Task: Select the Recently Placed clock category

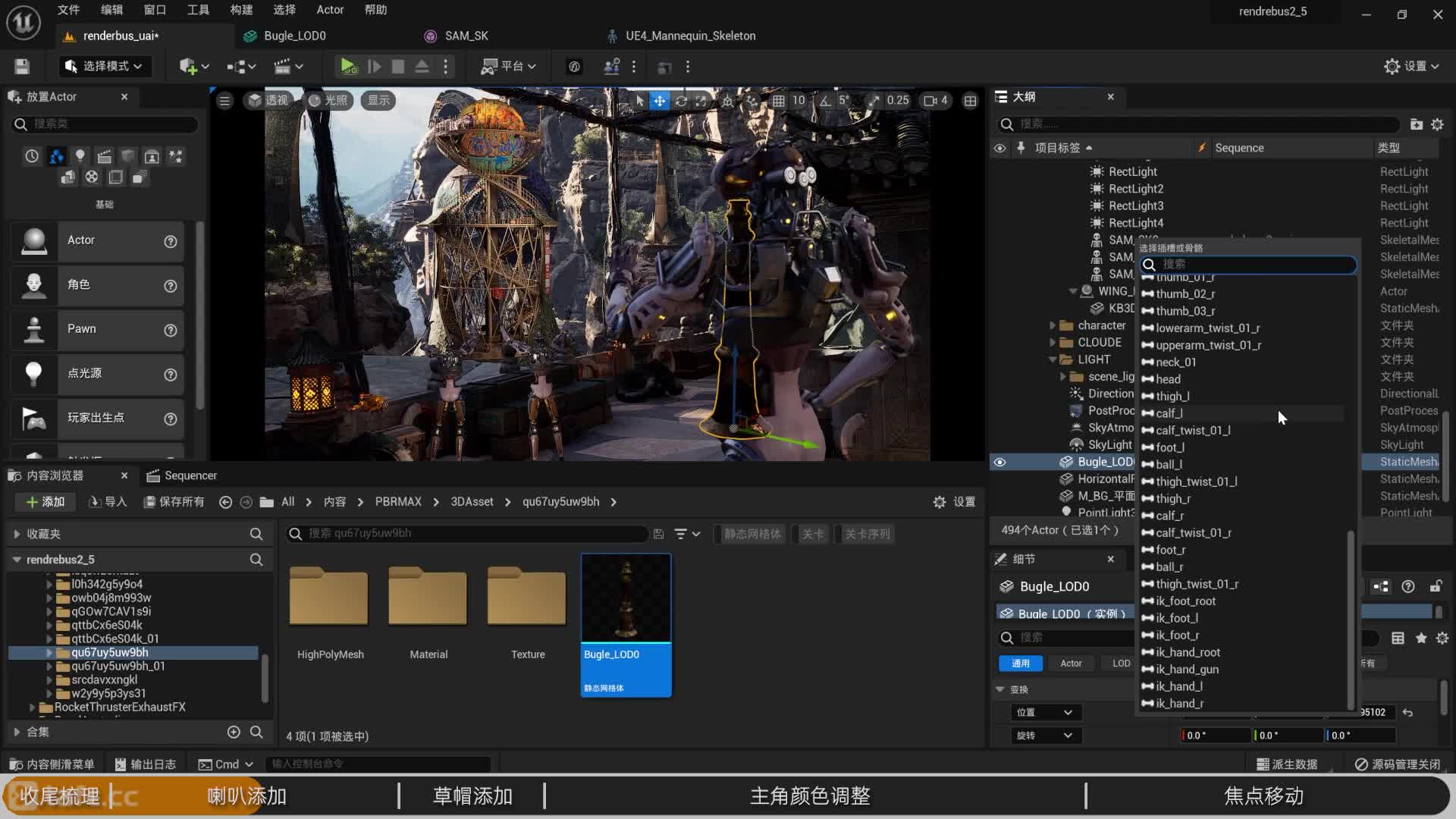Action: (x=32, y=156)
